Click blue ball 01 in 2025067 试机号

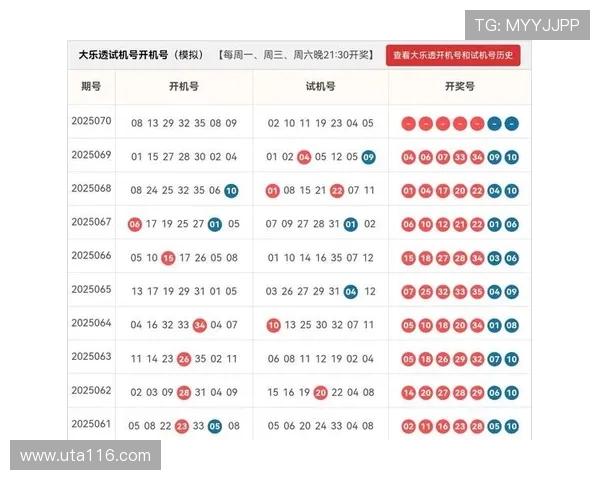pos(351,224)
